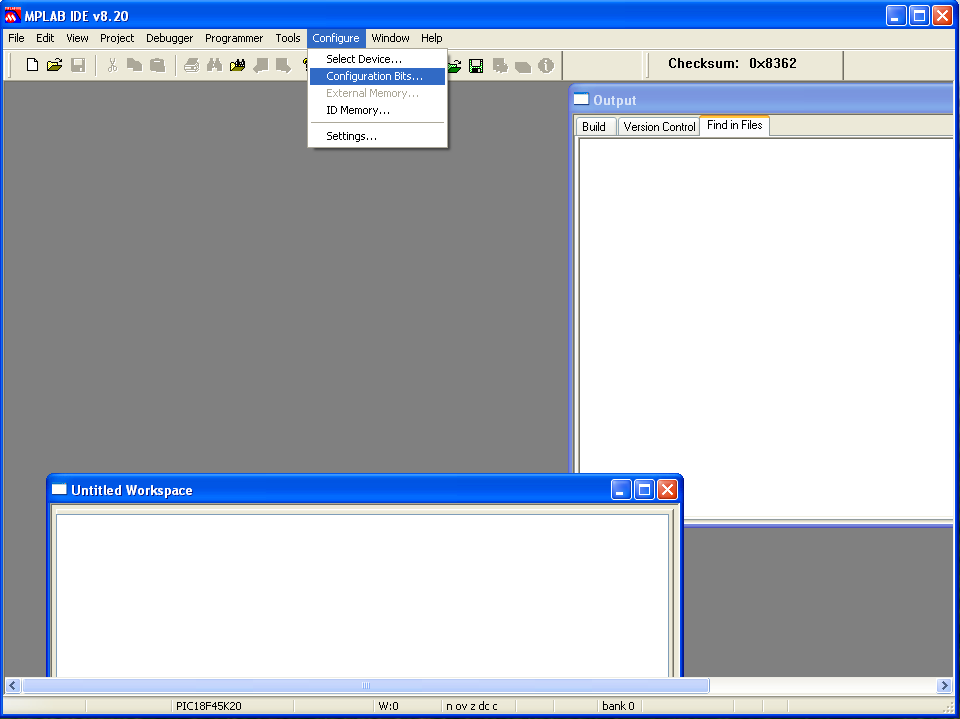
Task: Click the gray icon after green floppy
Action: pyautogui.click(x=500, y=66)
